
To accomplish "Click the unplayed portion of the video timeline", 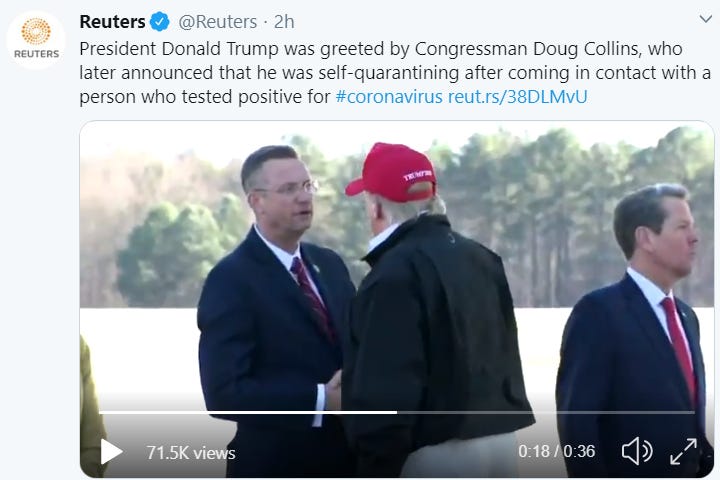I will point(546,412).
